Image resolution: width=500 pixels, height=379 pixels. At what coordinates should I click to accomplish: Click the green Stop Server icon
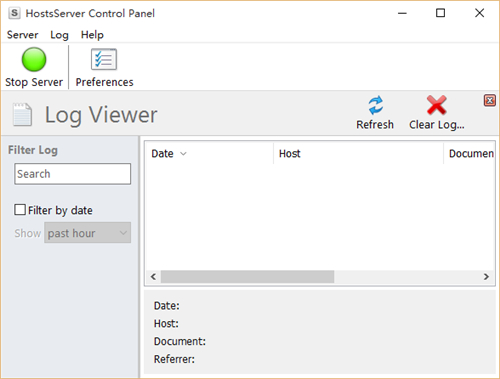pos(34,60)
